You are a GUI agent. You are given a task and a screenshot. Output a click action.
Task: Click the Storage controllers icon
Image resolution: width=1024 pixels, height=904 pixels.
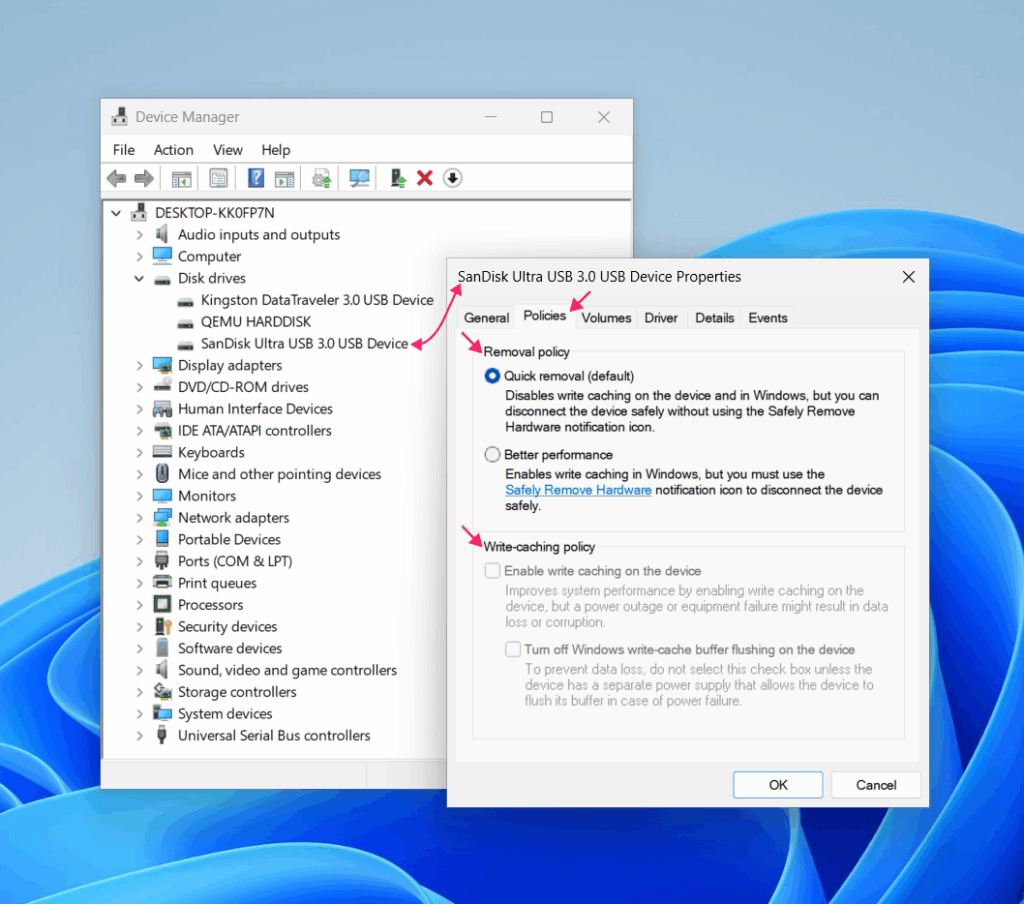point(162,691)
